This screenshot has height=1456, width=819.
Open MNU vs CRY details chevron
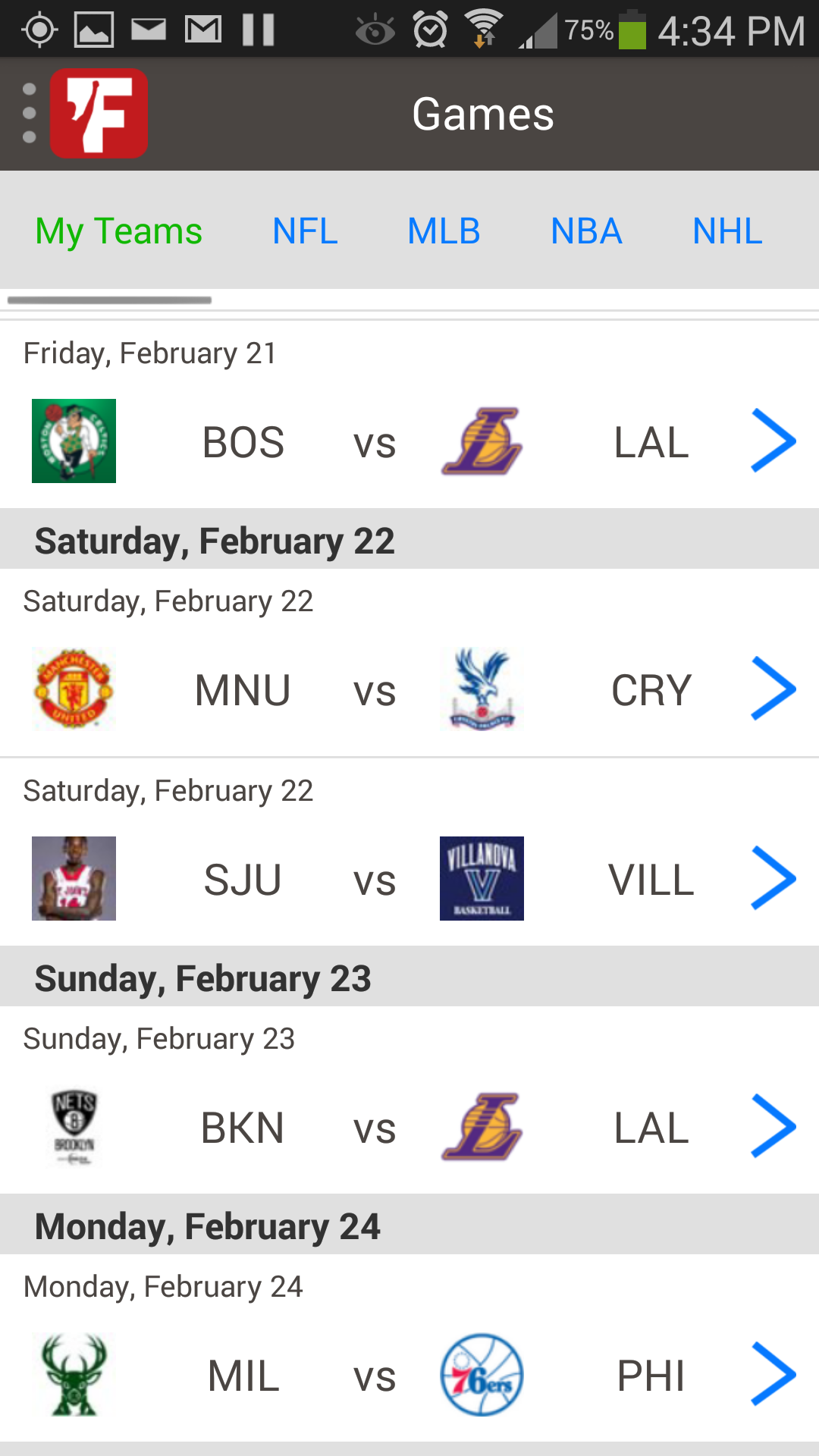click(x=773, y=689)
